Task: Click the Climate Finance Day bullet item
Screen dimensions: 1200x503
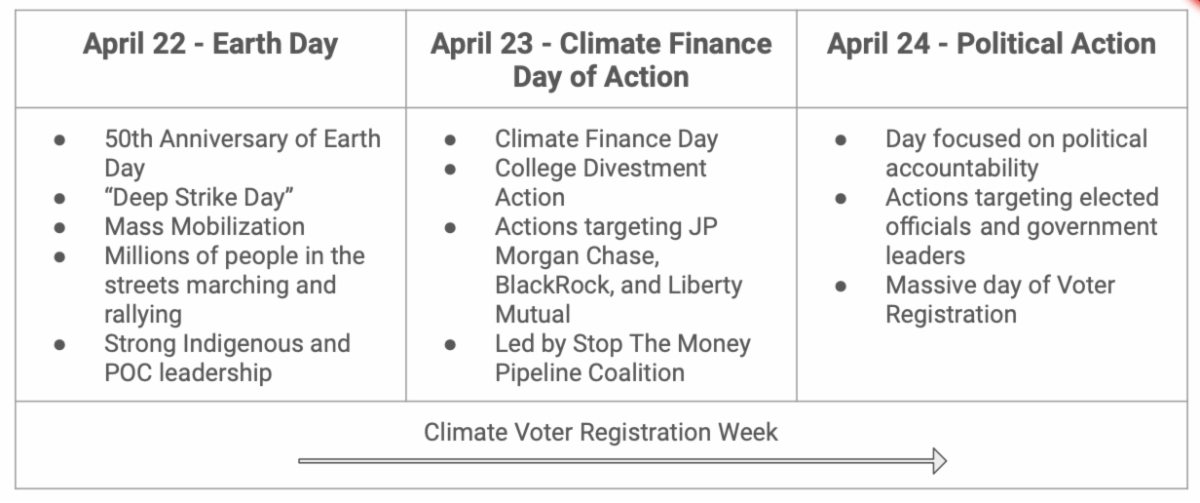Action: [606, 139]
